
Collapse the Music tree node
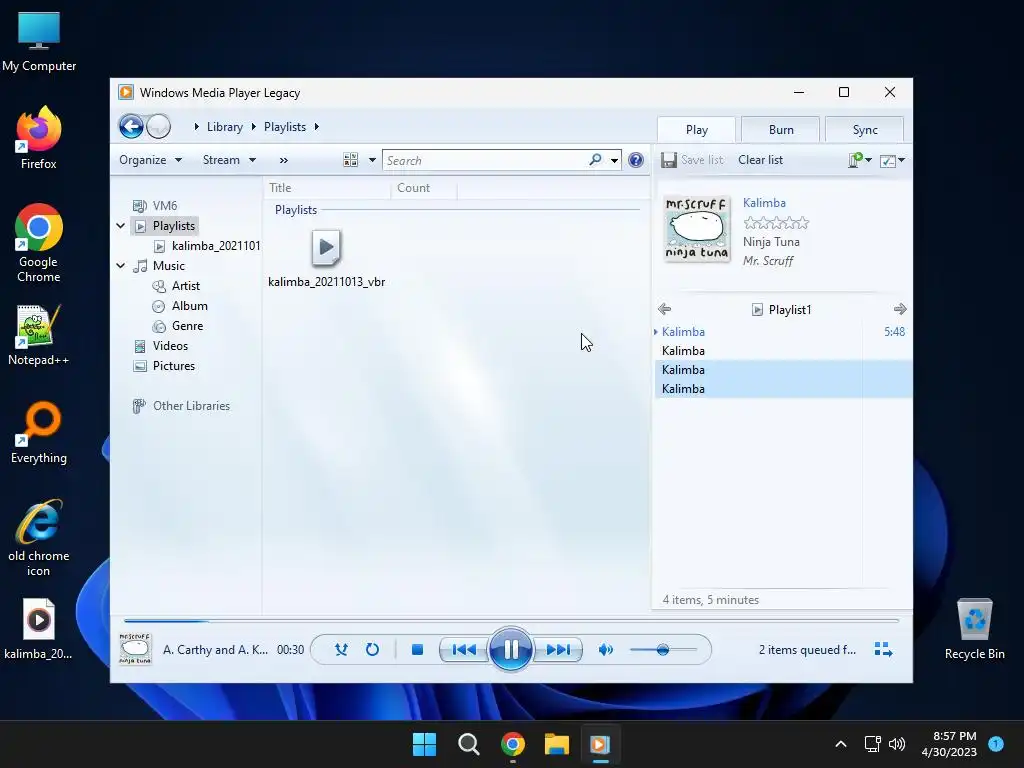point(121,266)
